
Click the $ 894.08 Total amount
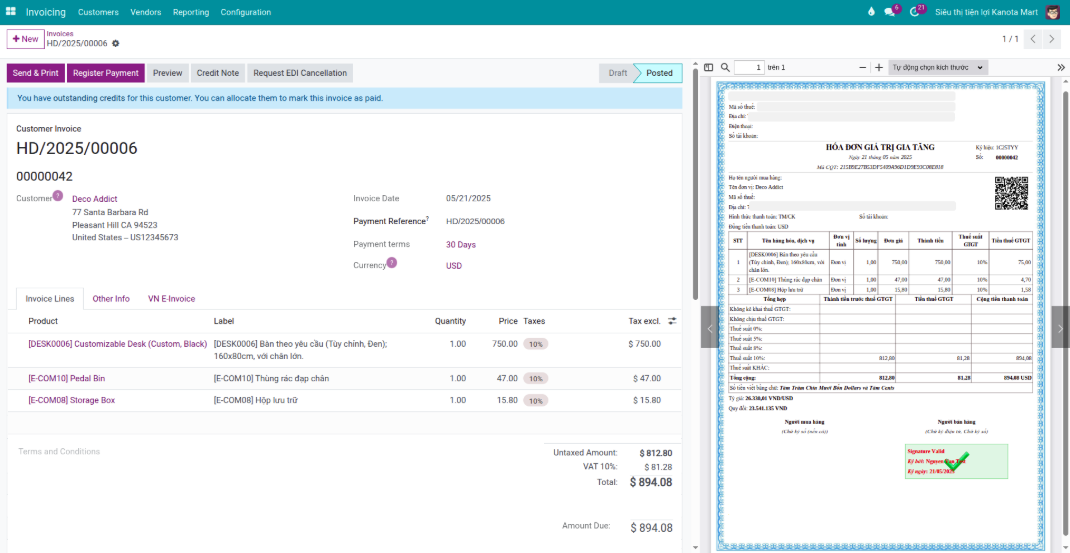click(650, 482)
